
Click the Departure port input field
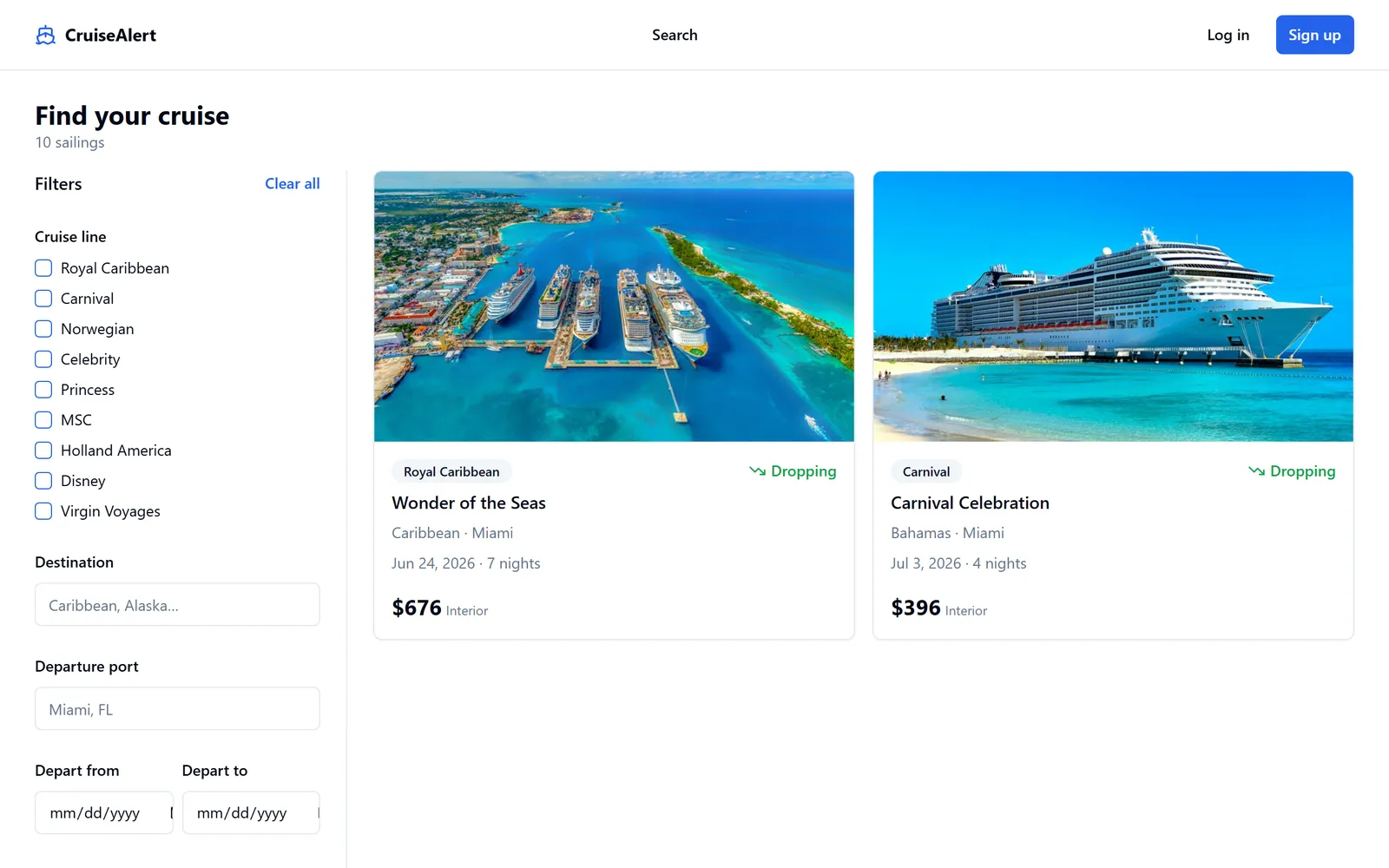[177, 708]
